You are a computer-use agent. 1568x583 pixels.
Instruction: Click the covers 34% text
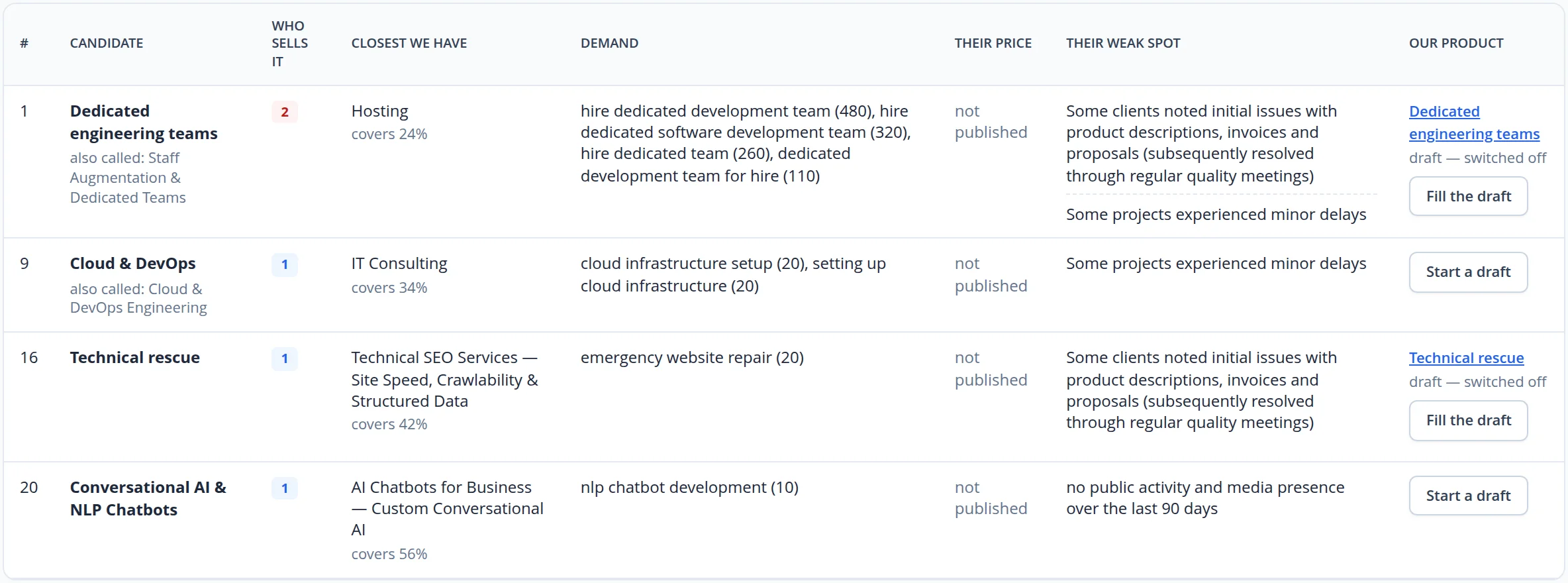click(389, 288)
